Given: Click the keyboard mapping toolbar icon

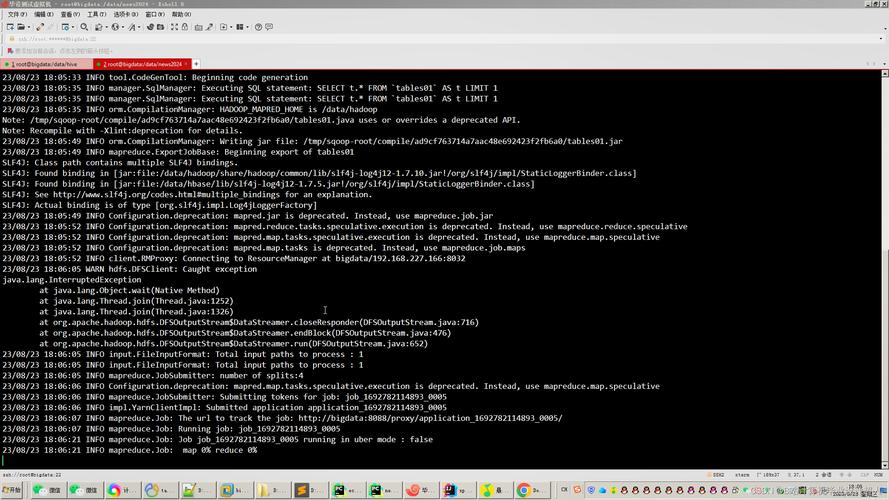Looking at the screenshot, I should point(198,27).
